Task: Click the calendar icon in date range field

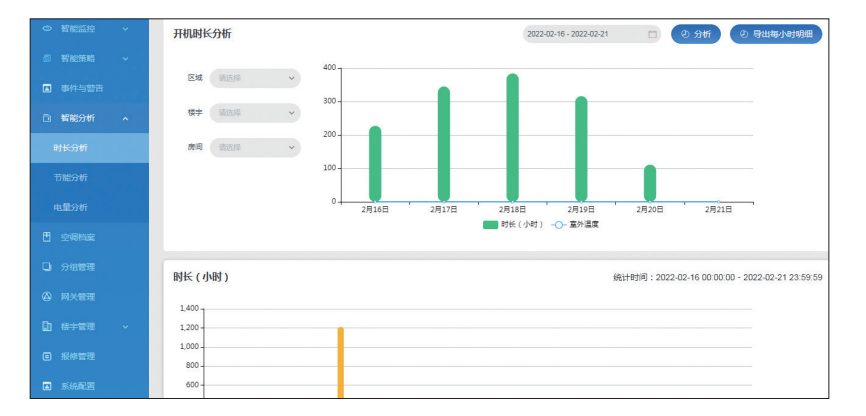Action: tap(652, 34)
